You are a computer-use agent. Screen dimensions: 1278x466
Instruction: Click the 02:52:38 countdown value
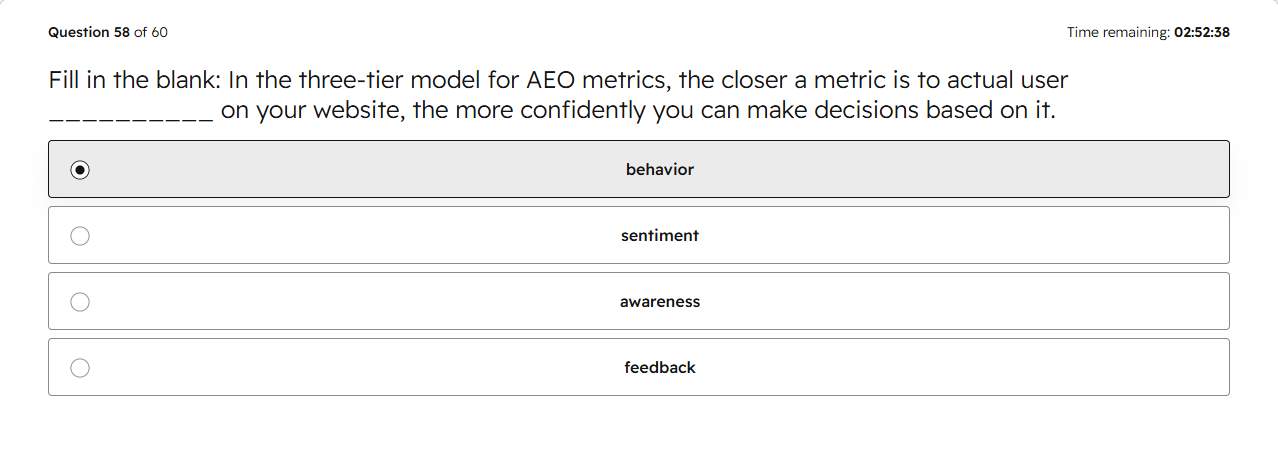point(1202,32)
